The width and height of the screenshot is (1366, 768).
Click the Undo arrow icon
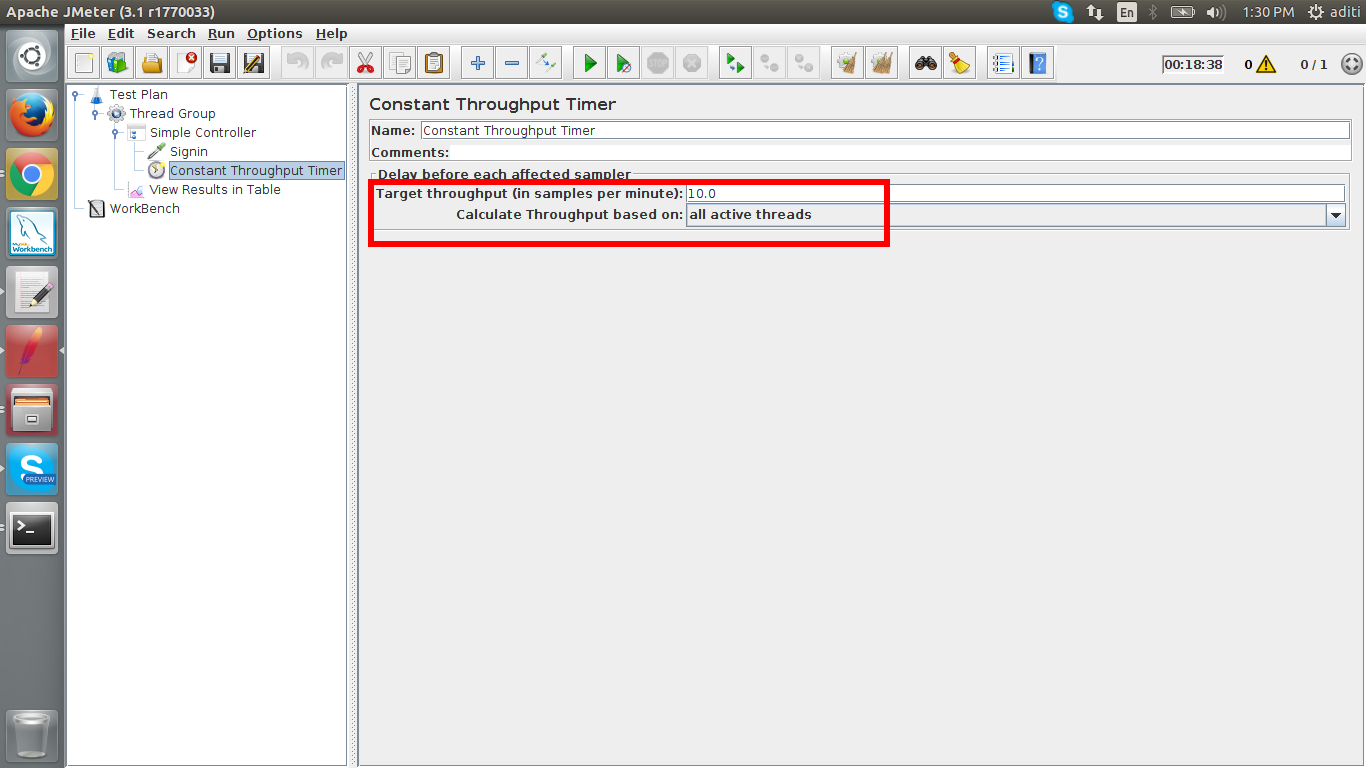coord(298,64)
